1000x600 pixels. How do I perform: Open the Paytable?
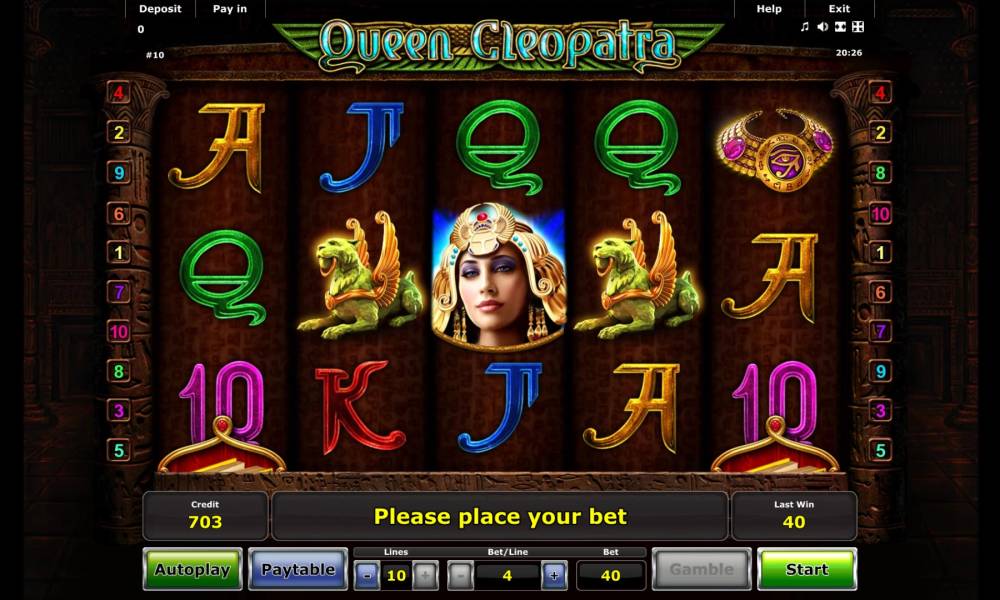(298, 569)
